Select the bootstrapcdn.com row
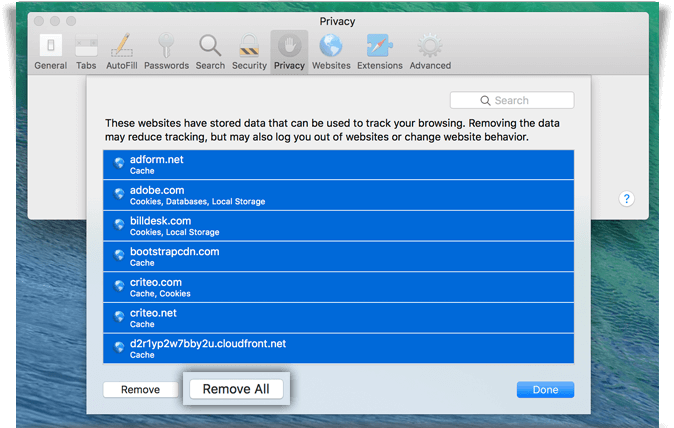Screen dimensions: 674x428 point(338,257)
